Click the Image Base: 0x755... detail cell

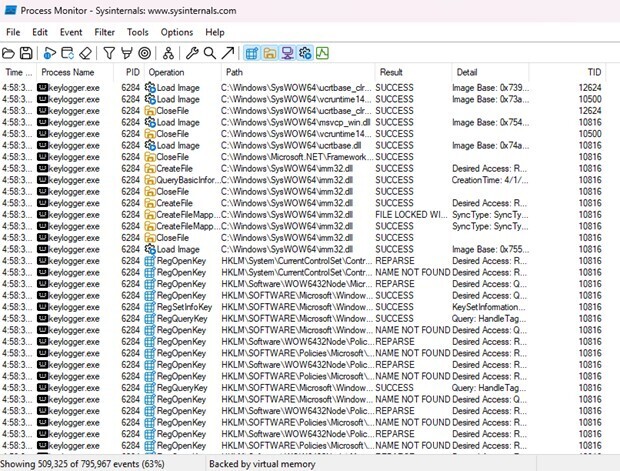pyautogui.click(x=491, y=250)
